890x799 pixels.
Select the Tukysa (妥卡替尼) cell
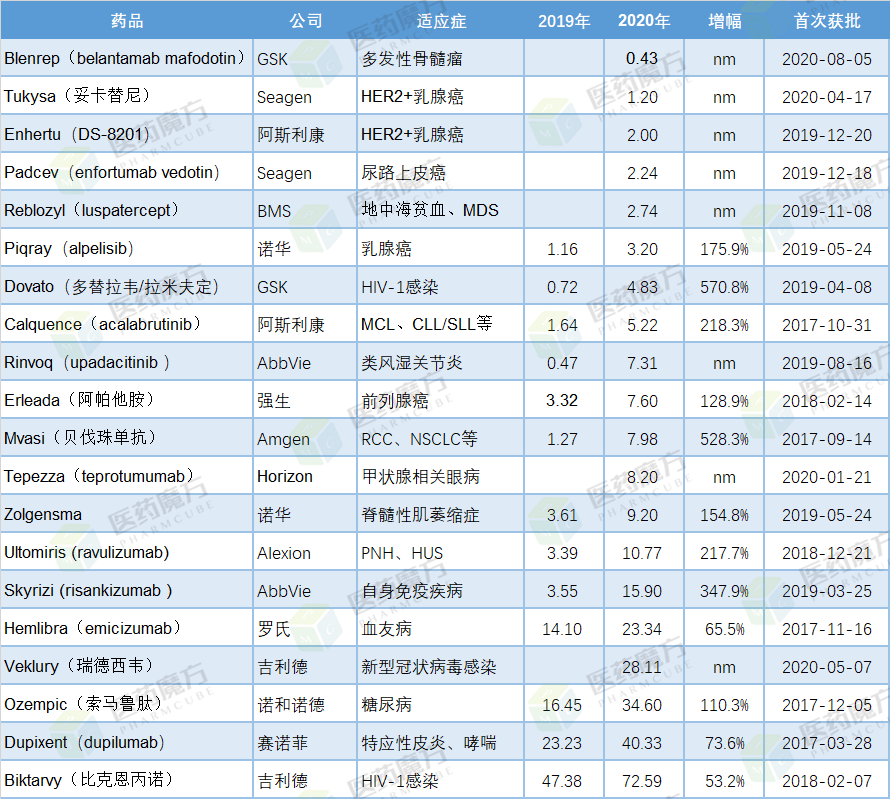tap(127, 96)
